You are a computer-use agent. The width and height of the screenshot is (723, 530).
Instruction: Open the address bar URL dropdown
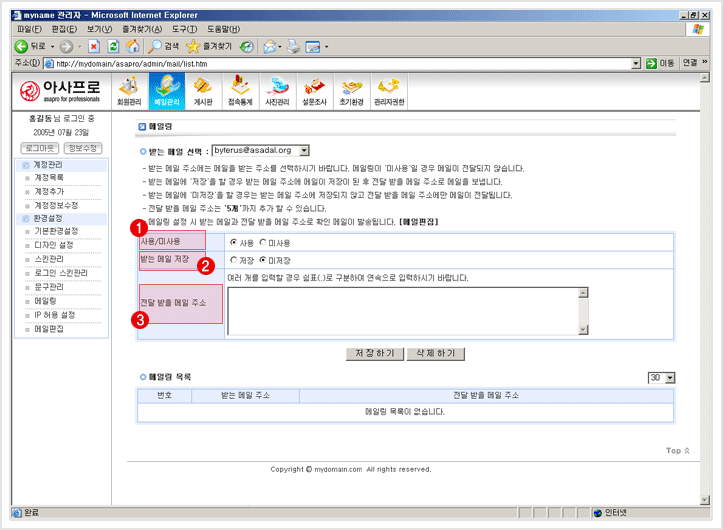636,63
